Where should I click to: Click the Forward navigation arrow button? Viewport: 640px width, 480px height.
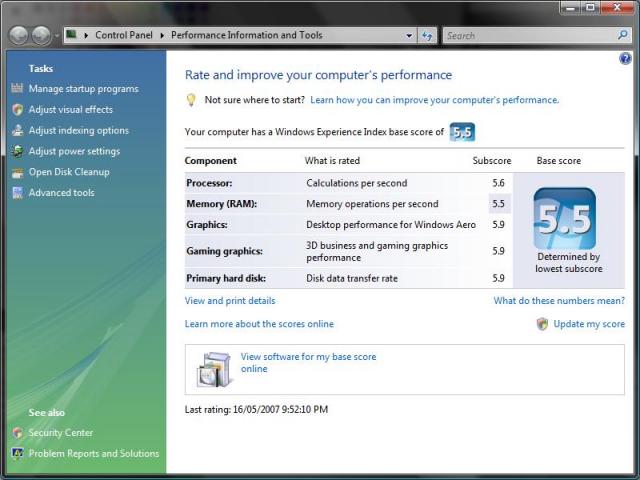41,36
